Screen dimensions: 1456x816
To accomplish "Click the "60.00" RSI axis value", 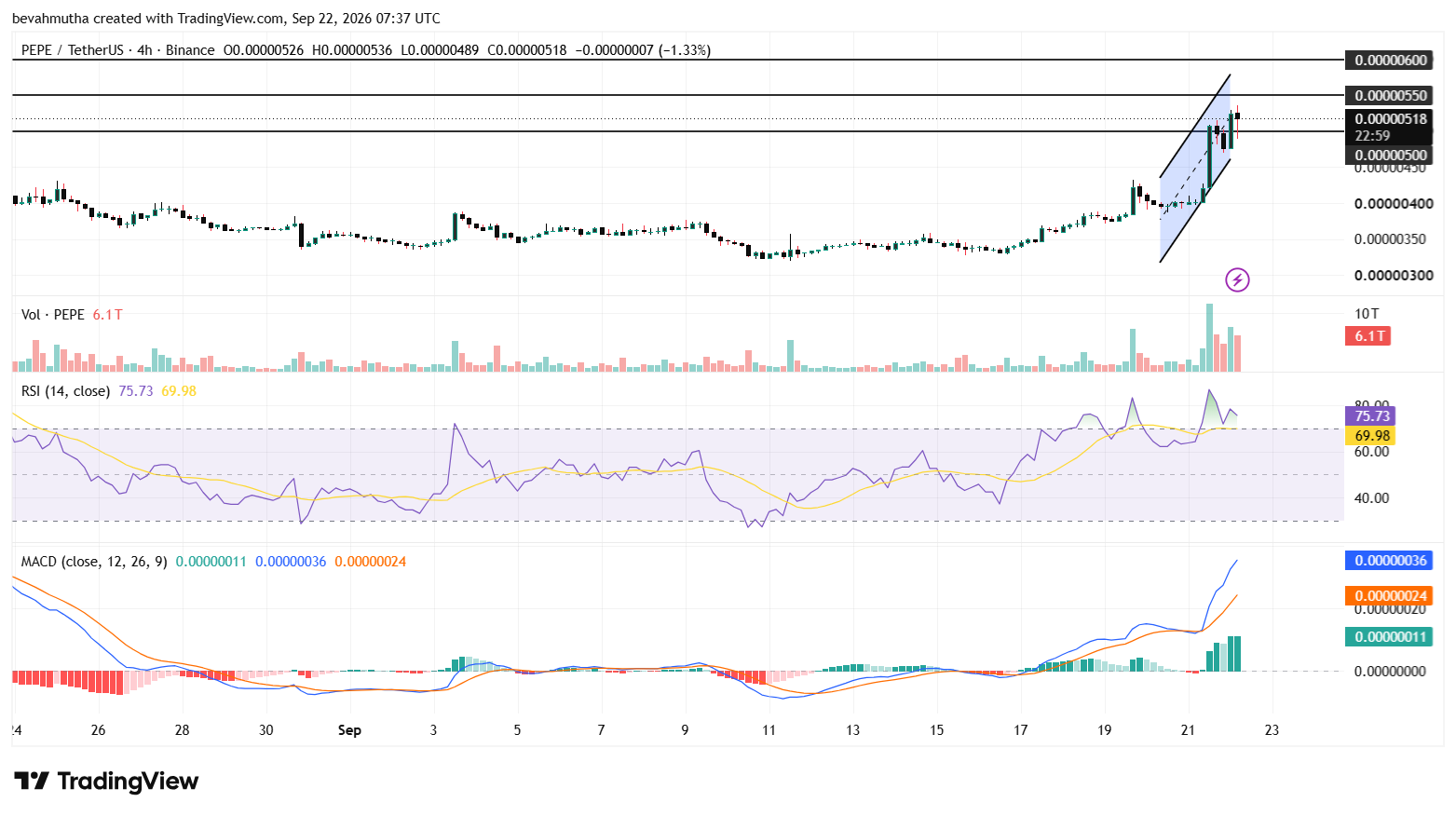I will pyautogui.click(x=1371, y=452).
